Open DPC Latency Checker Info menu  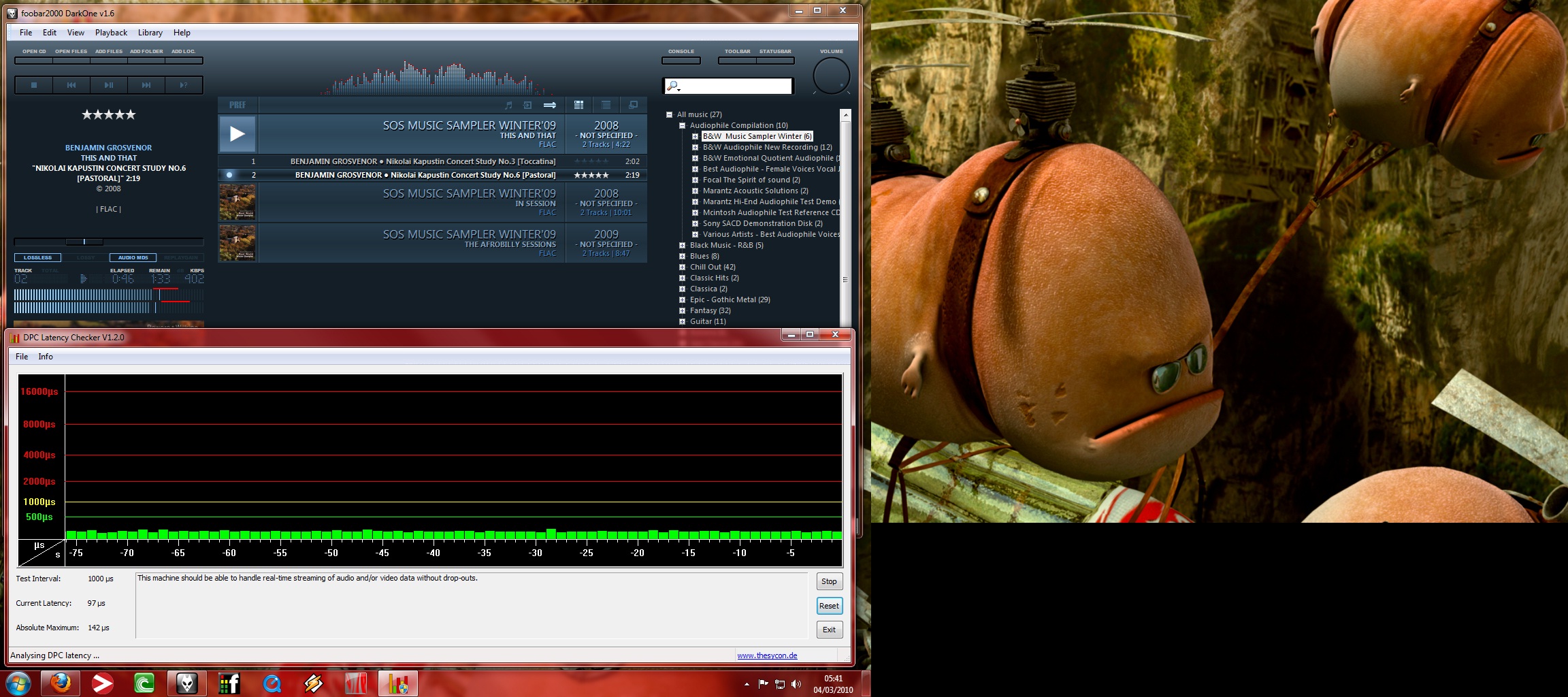click(46, 357)
